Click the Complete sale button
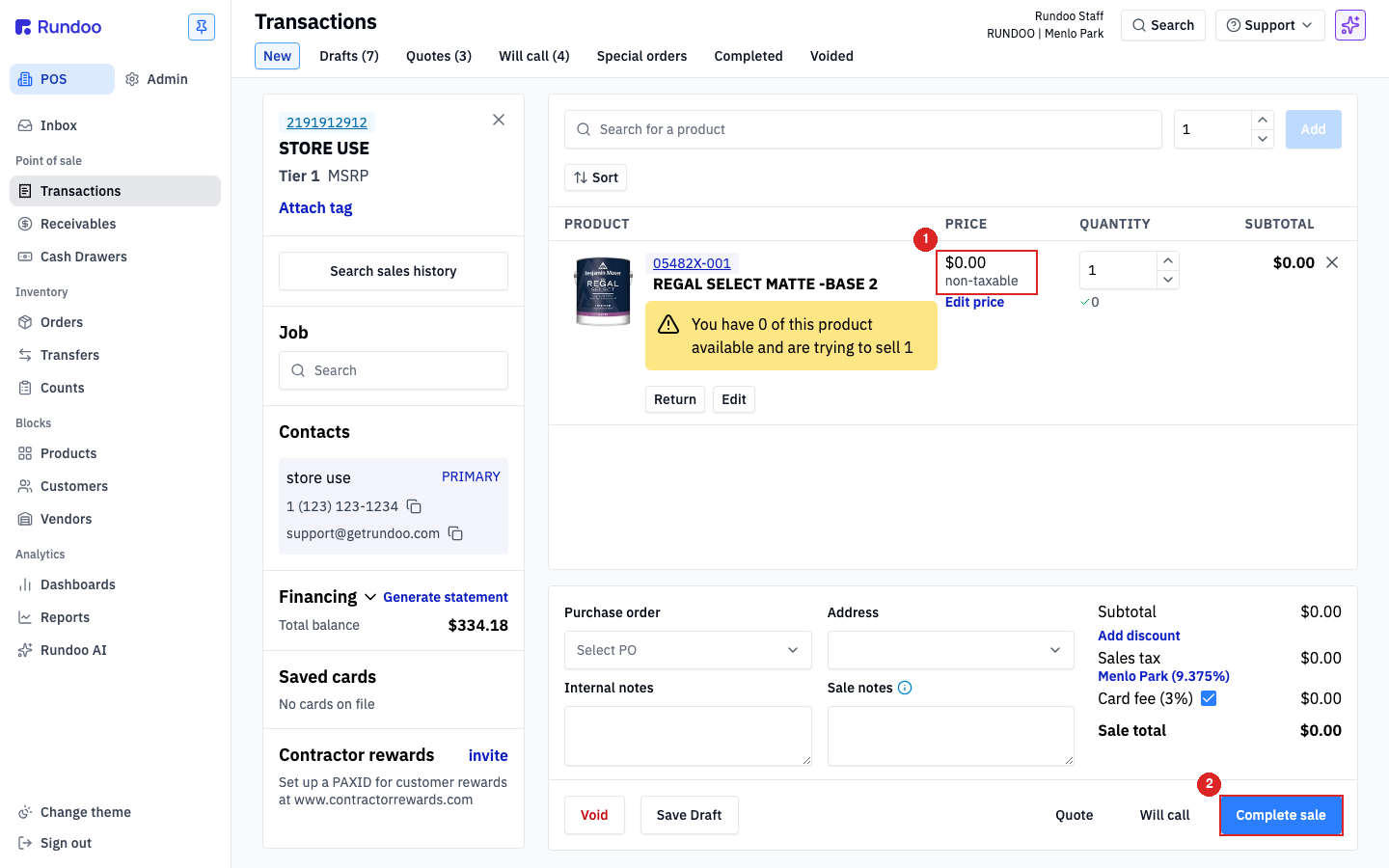Viewport: 1389px width, 868px height. tap(1281, 815)
